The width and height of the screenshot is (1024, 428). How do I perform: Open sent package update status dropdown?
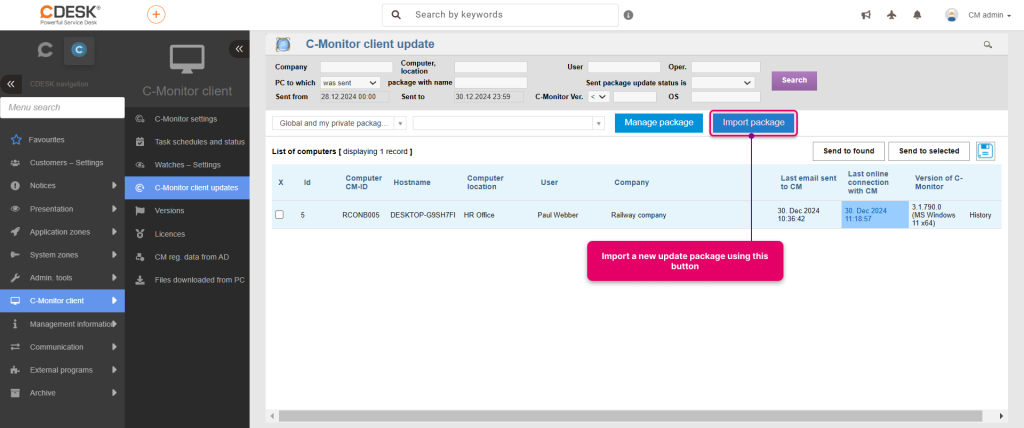(723, 82)
